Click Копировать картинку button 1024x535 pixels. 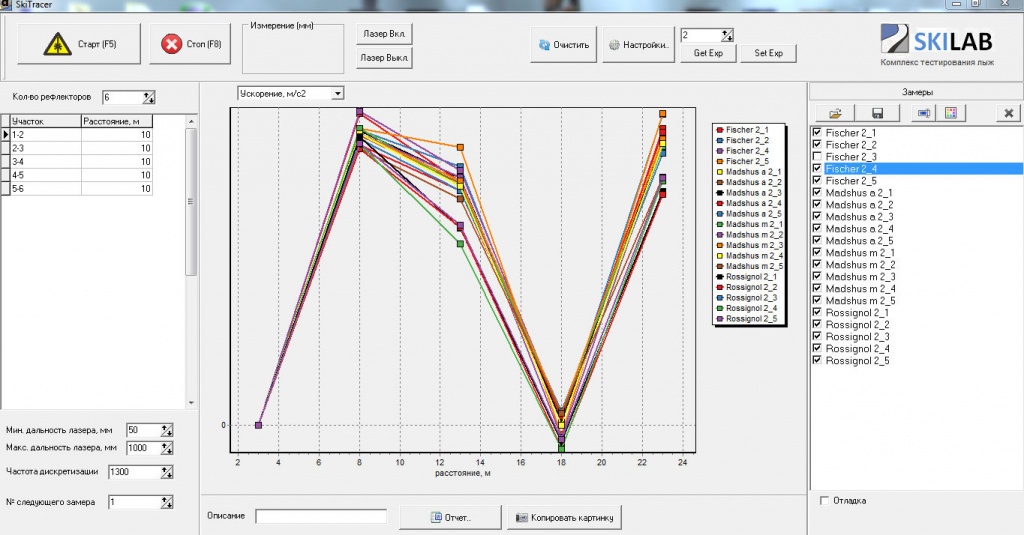point(564,517)
